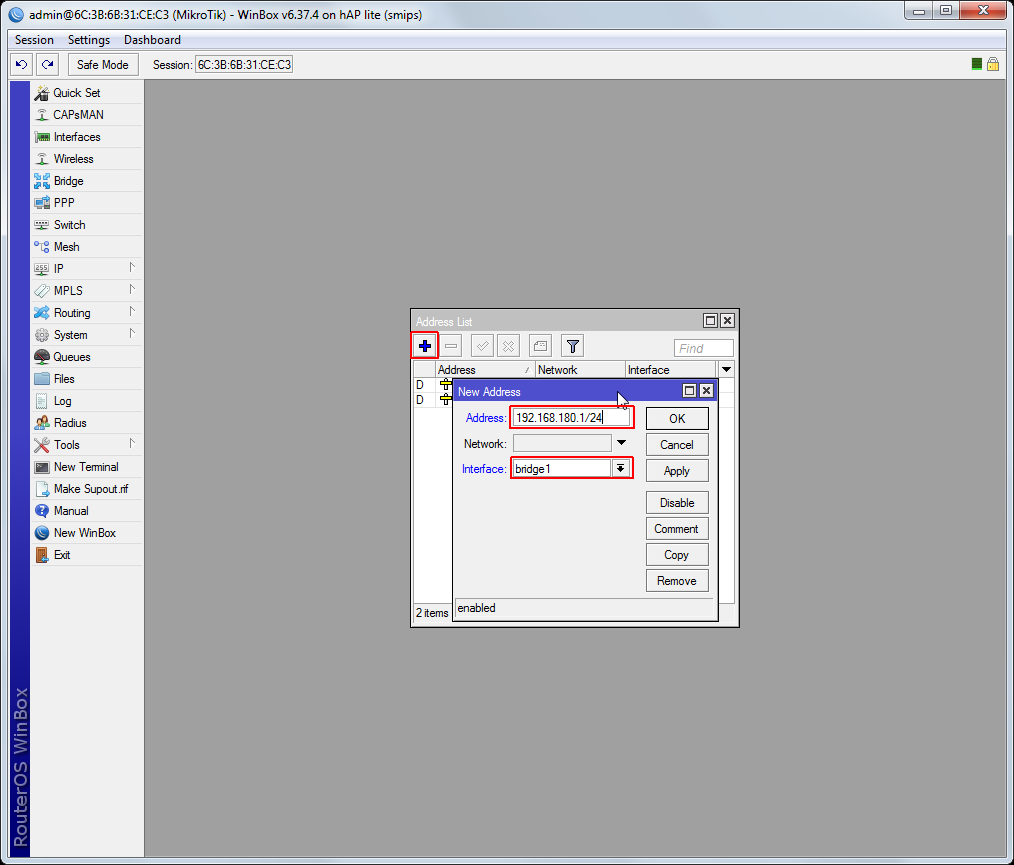Click Apply in the New Address dialog
The image size is (1014, 865).
pos(677,471)
